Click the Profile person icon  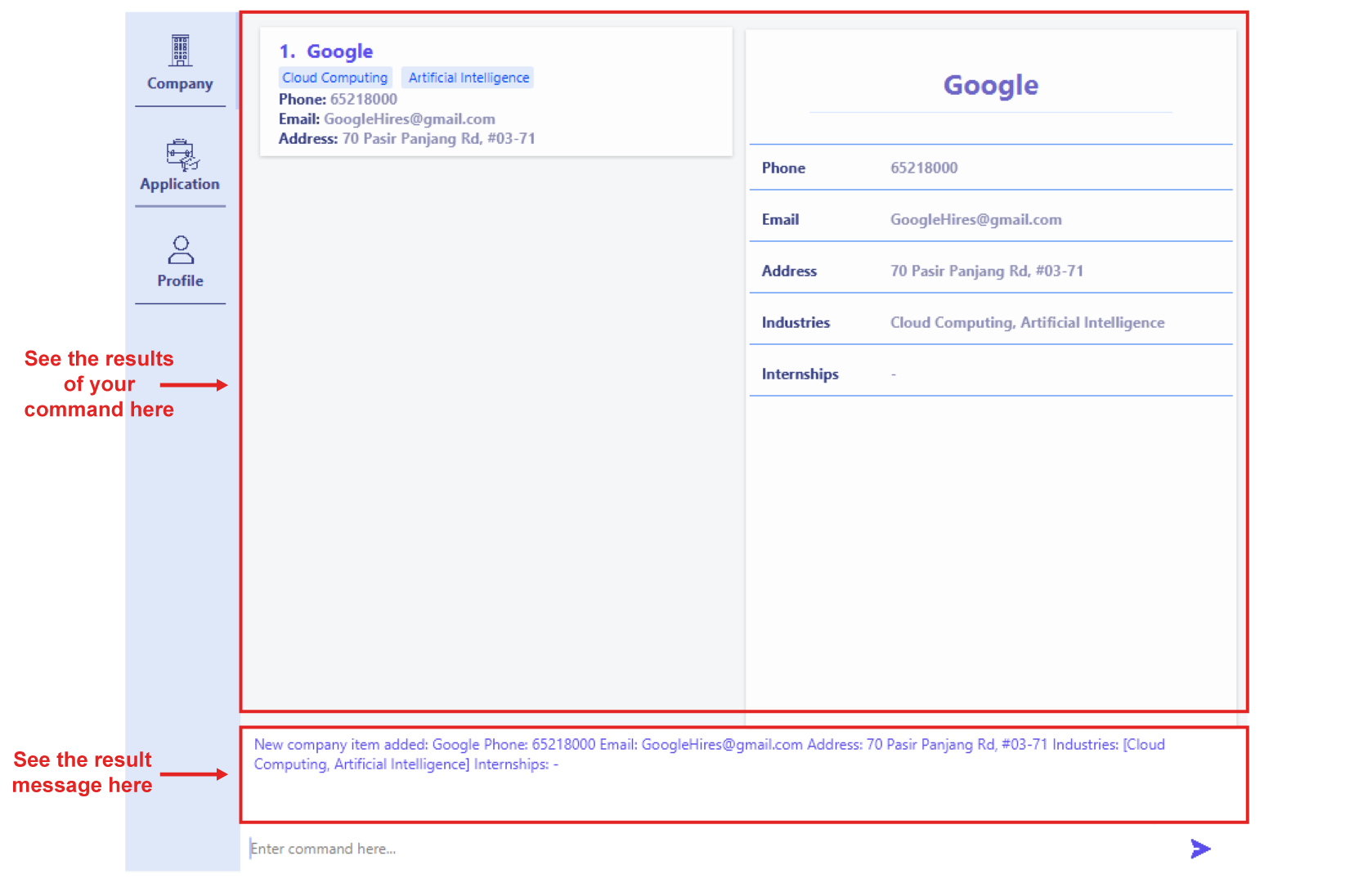(x=181, y=250)
